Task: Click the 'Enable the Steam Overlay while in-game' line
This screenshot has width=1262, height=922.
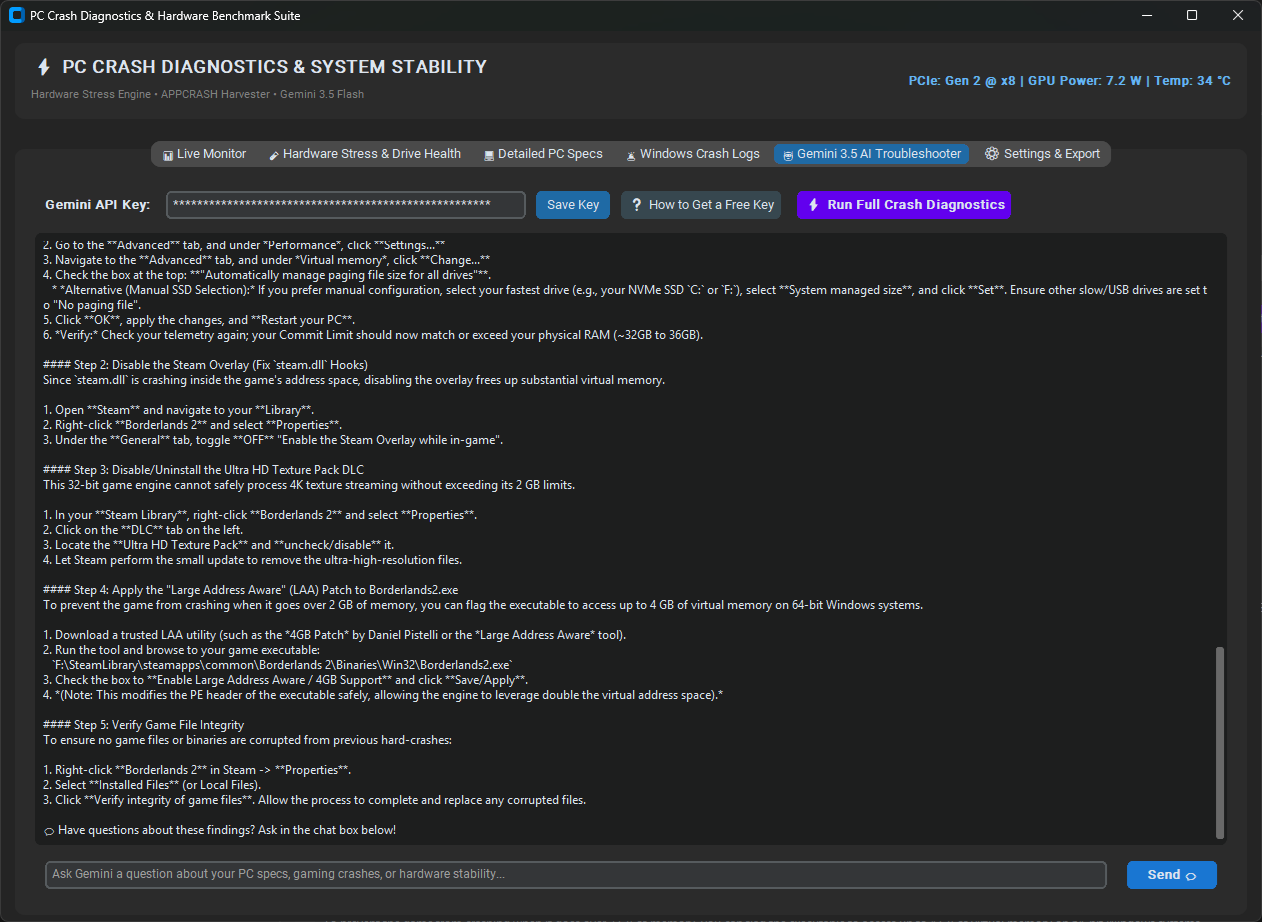Action: 273,440
